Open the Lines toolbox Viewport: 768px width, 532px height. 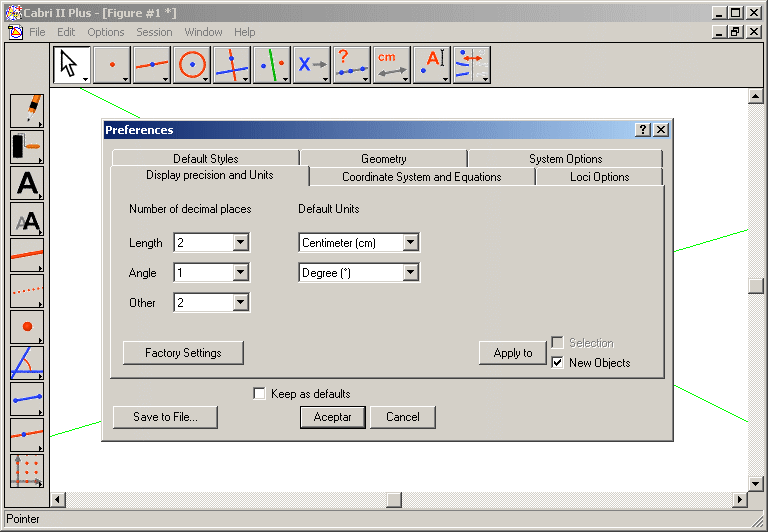152,65
